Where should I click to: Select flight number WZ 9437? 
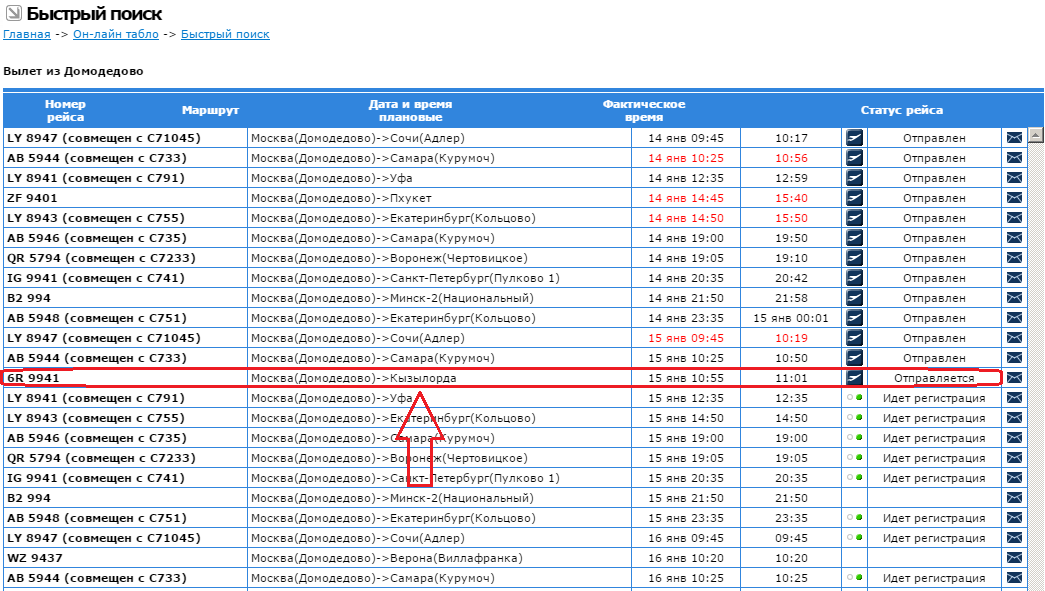(x=35, y=558)
